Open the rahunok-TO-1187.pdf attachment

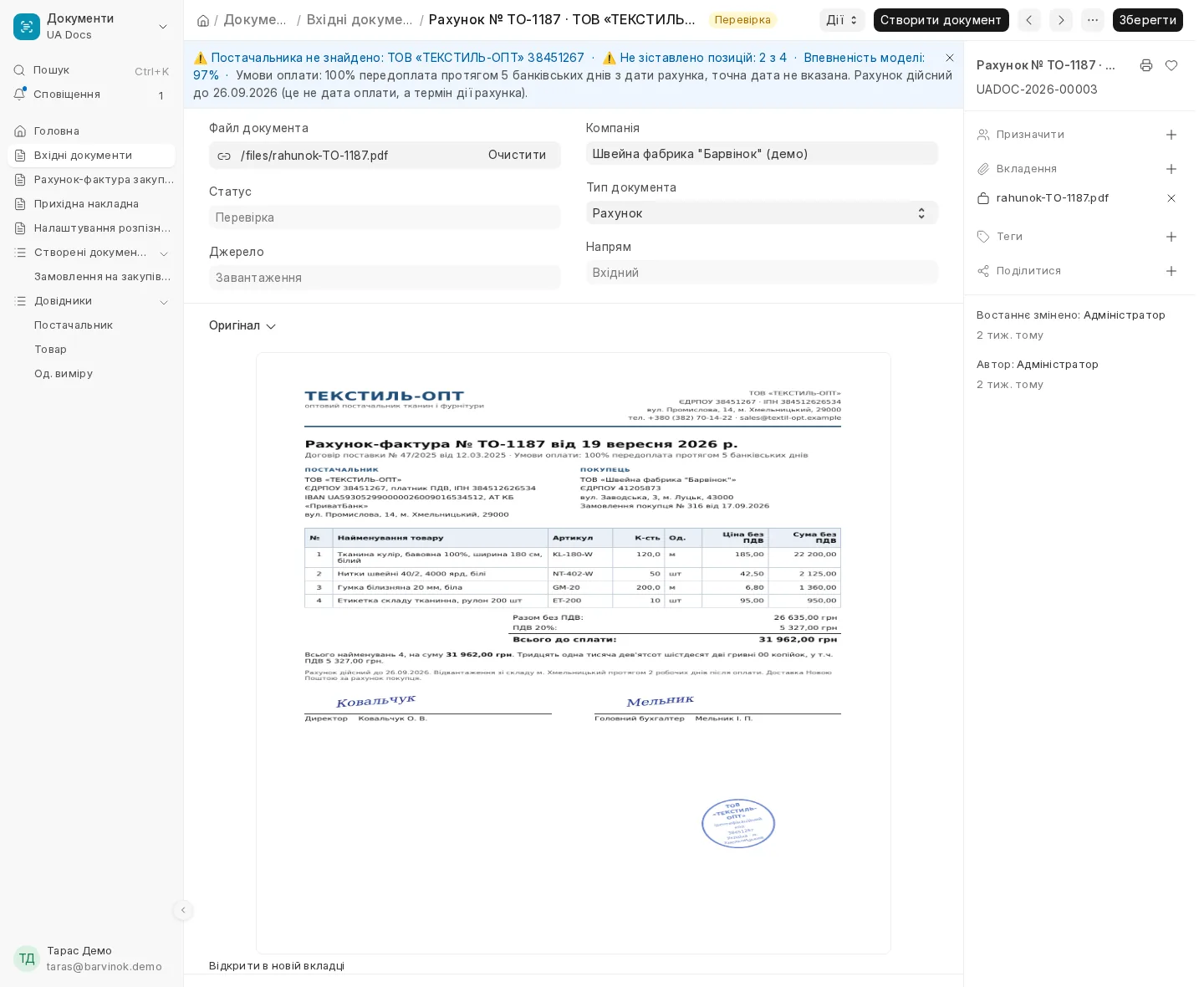[x=1052, y=198]
